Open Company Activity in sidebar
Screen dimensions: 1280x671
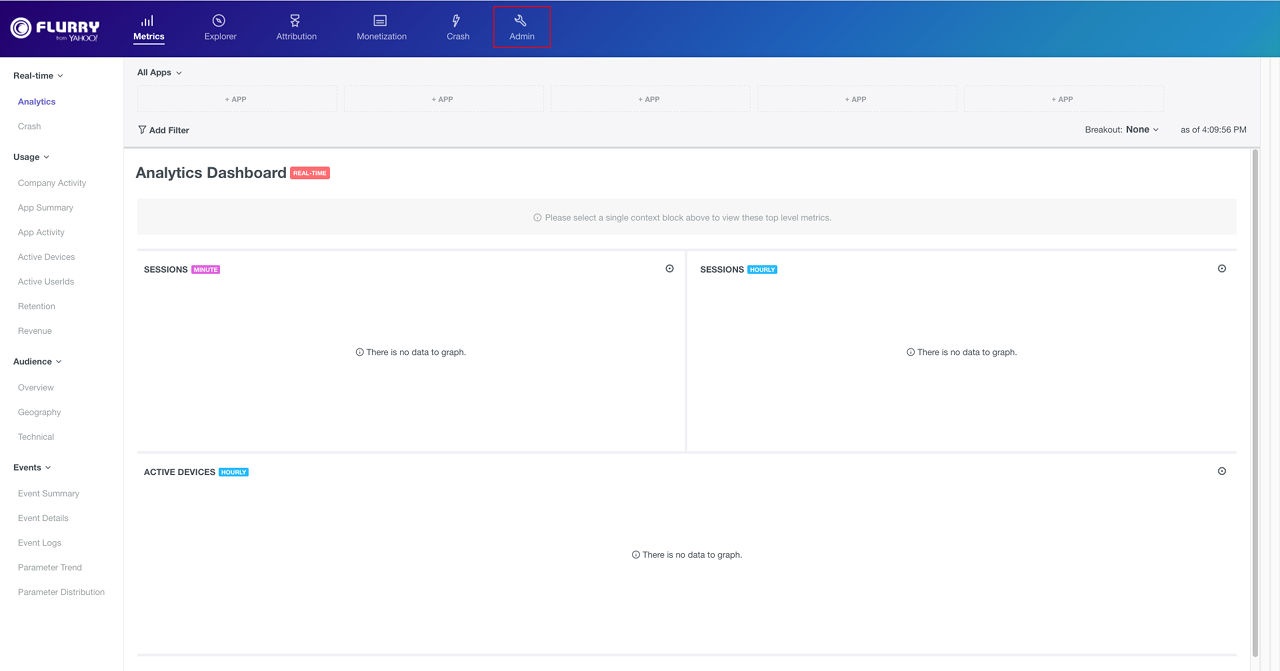click(x=52, y=183)
